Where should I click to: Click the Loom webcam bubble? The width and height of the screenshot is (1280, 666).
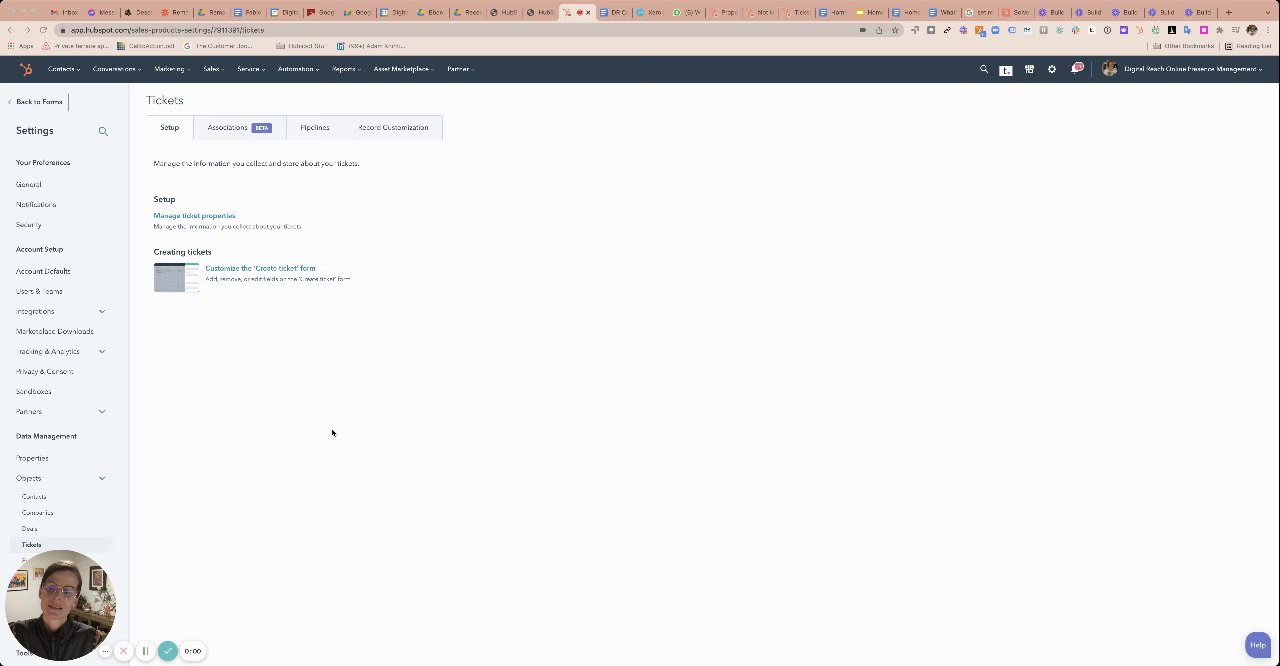click(x=60, y=605)
